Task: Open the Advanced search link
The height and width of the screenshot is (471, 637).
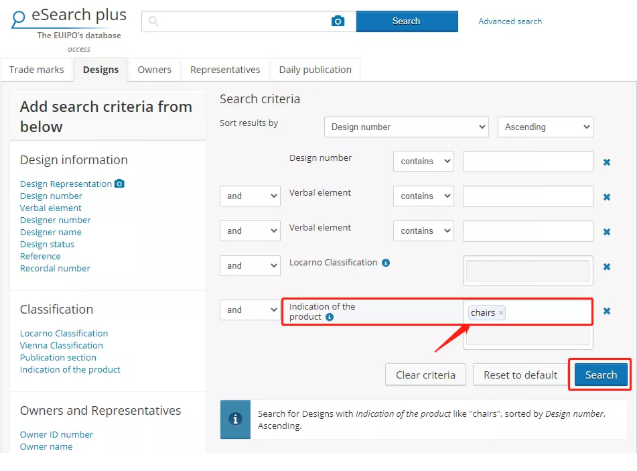Action: (x=510, y=21)
